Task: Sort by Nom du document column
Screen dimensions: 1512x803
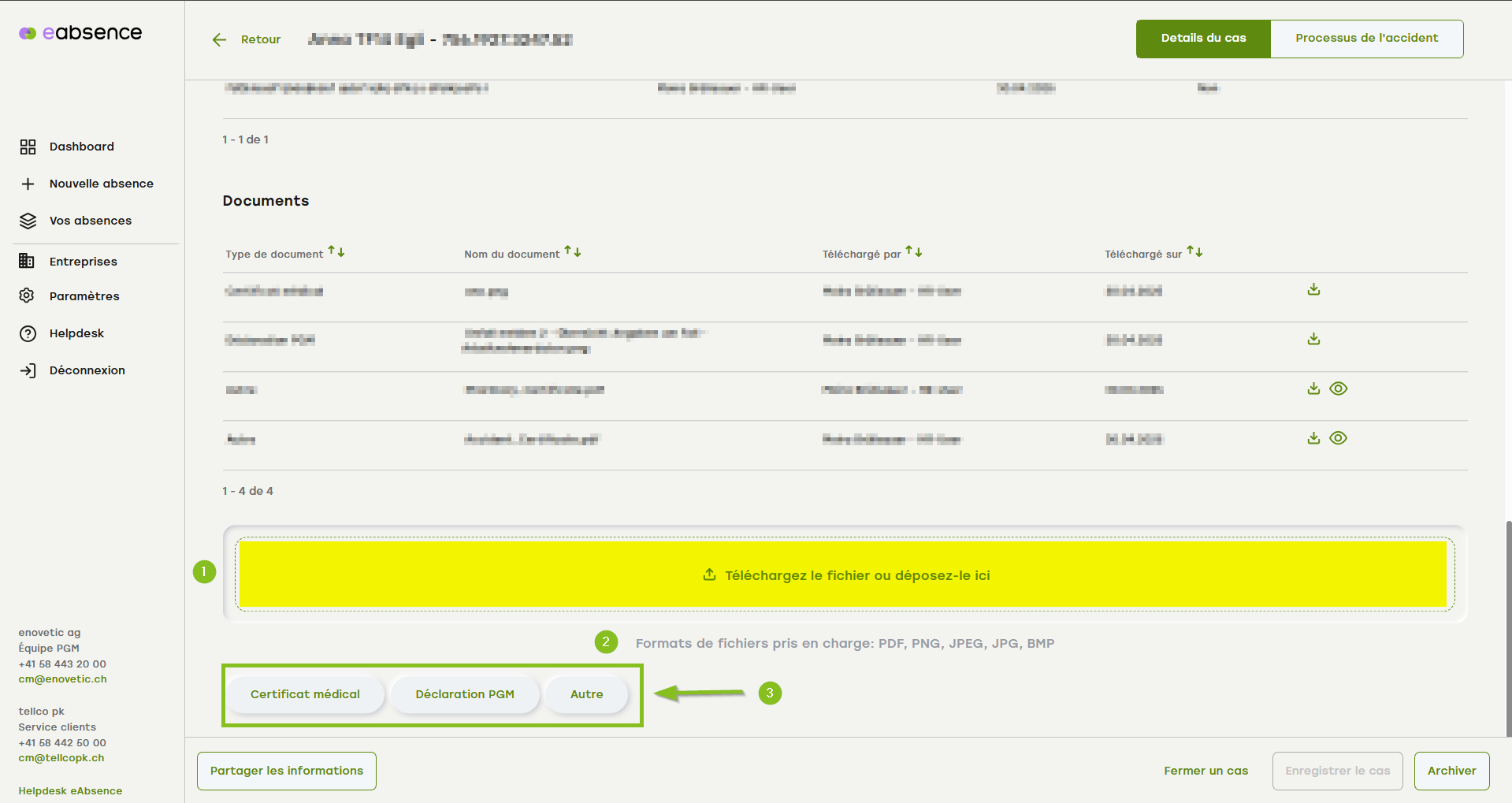Action: click(573, 252)
